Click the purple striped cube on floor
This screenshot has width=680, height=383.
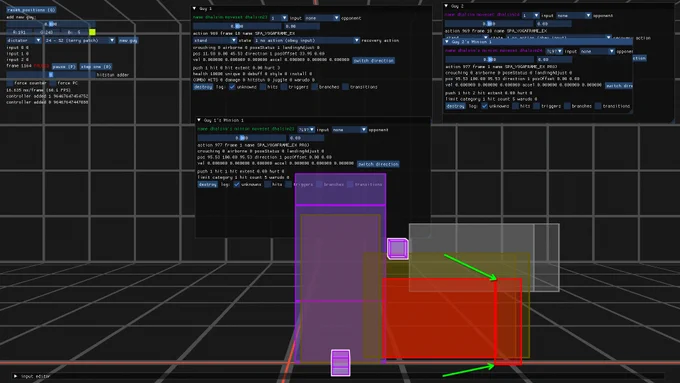[340, 363]
